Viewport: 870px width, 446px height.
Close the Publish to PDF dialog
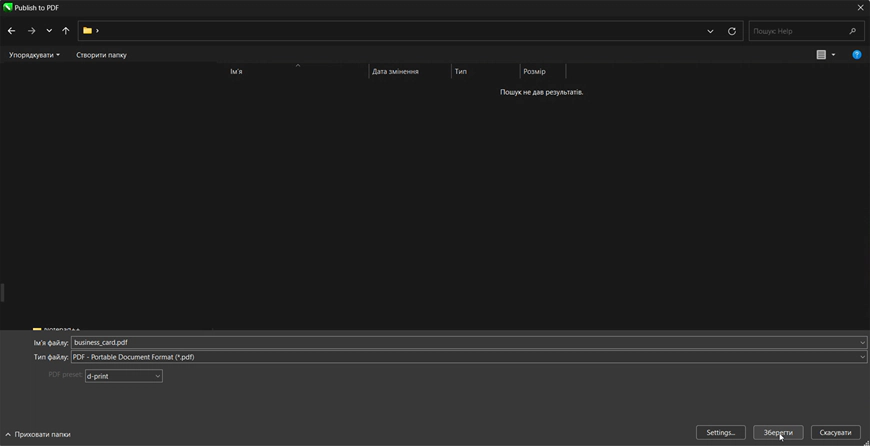click(861, 7)
